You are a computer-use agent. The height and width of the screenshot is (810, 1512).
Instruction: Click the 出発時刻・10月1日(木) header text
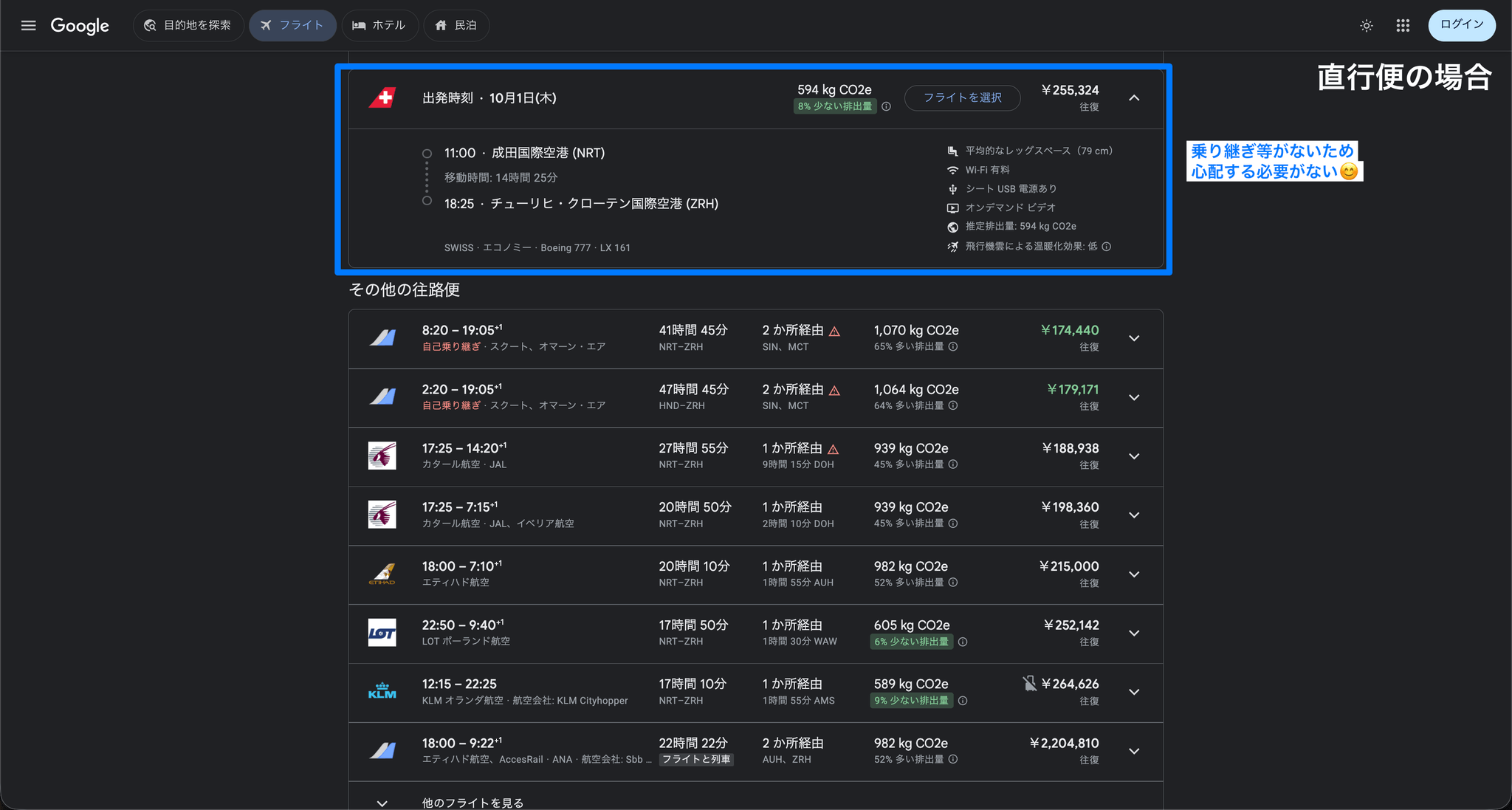click(x=489, y=98)
